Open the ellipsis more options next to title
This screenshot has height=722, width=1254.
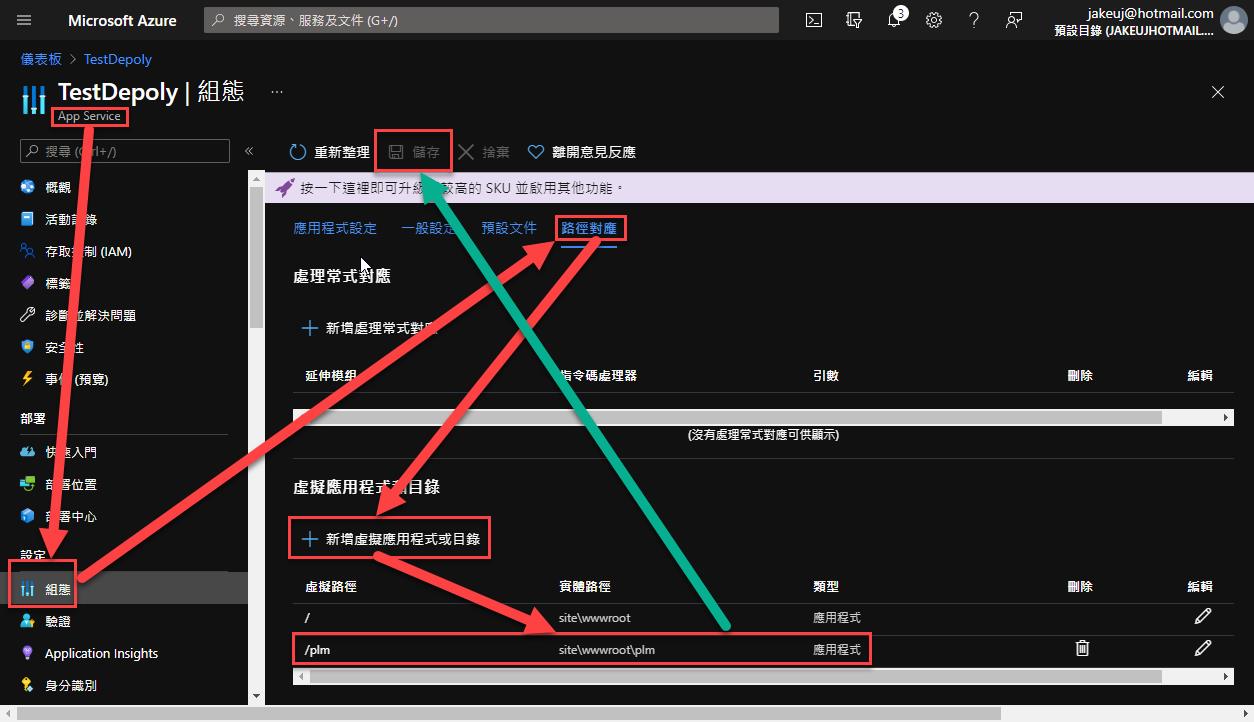277,92
